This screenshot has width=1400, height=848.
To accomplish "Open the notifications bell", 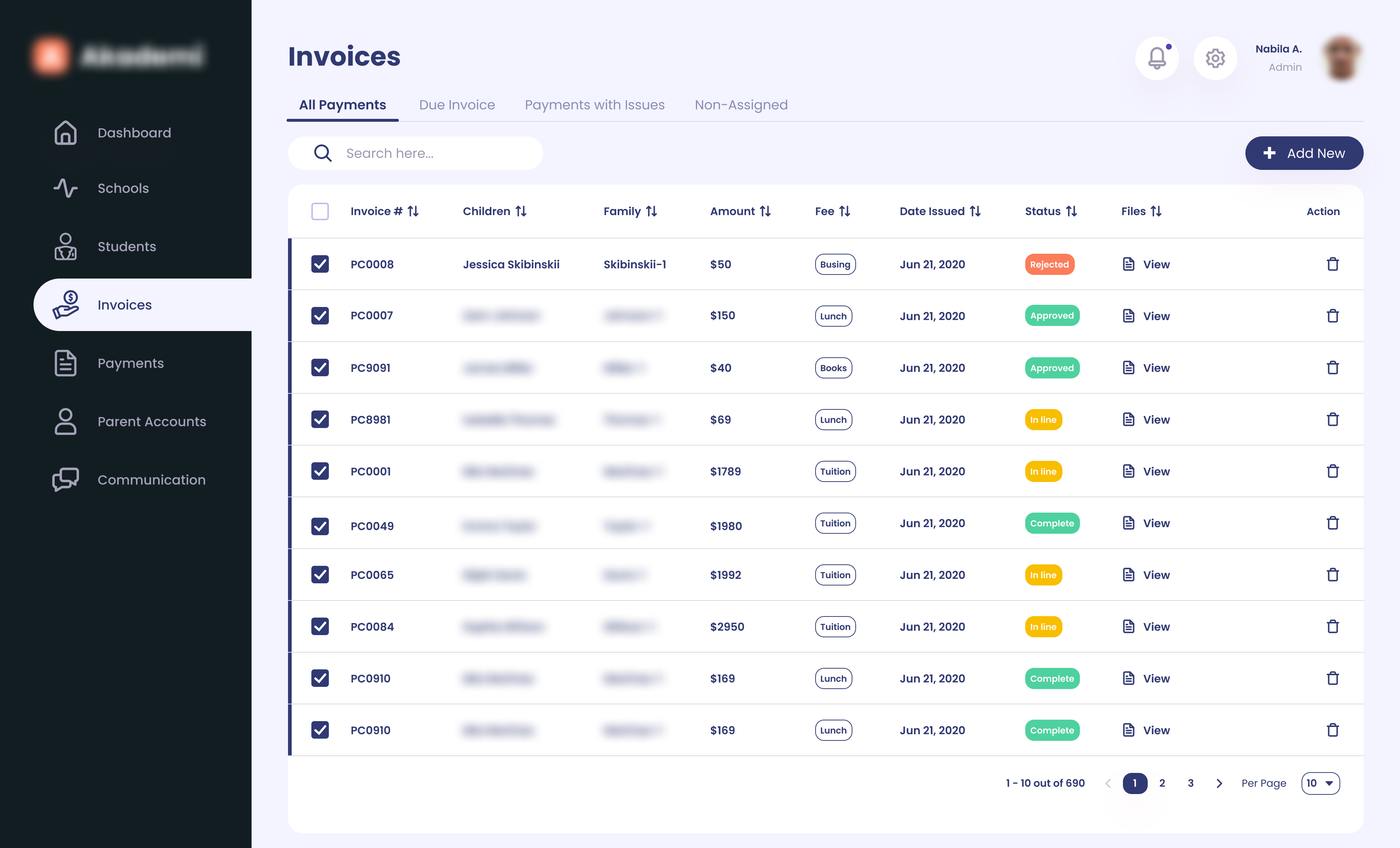I will coord(1157,58).
